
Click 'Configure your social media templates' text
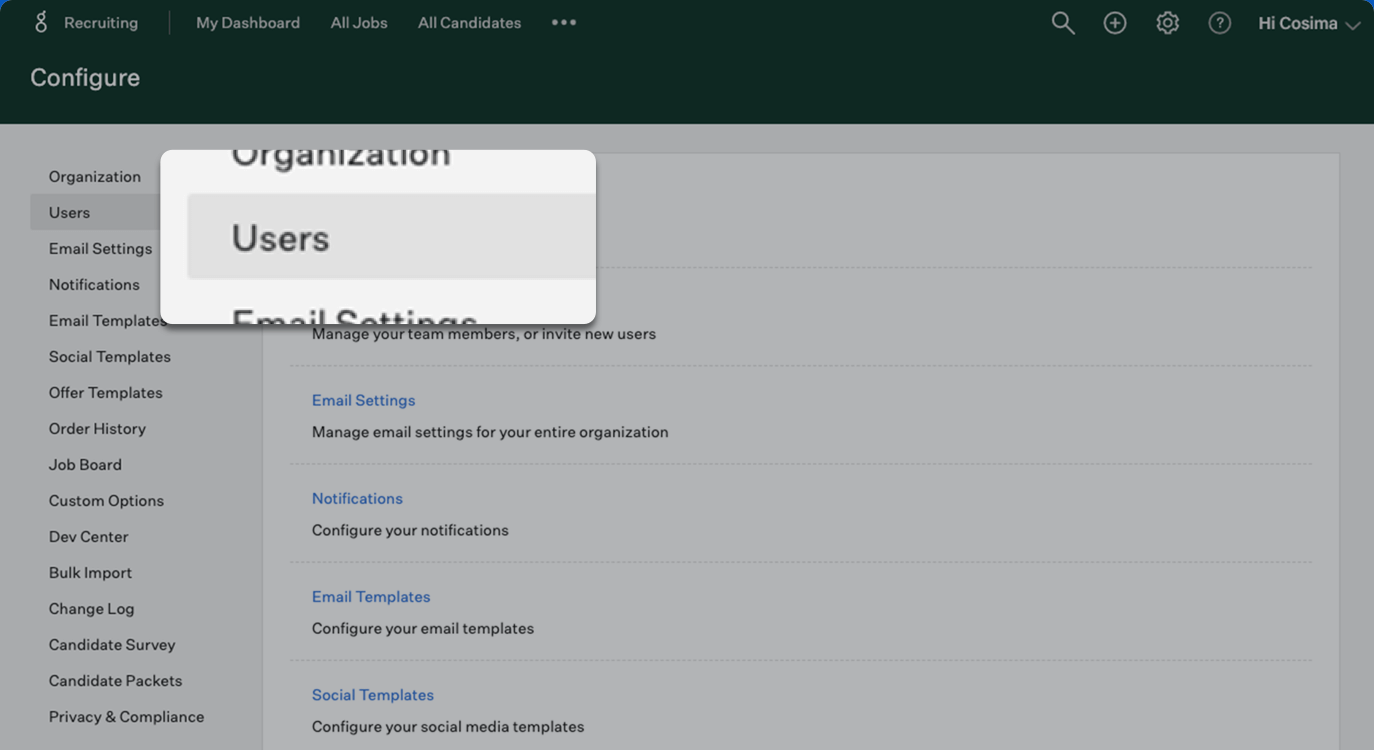tap(448, 726)
